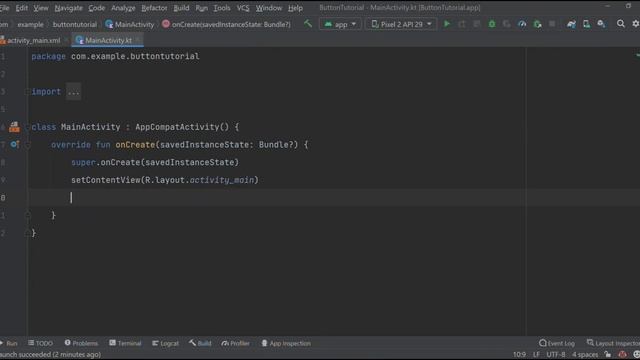
Task: Click the 10:9 line column indicator
Action: 519,354
